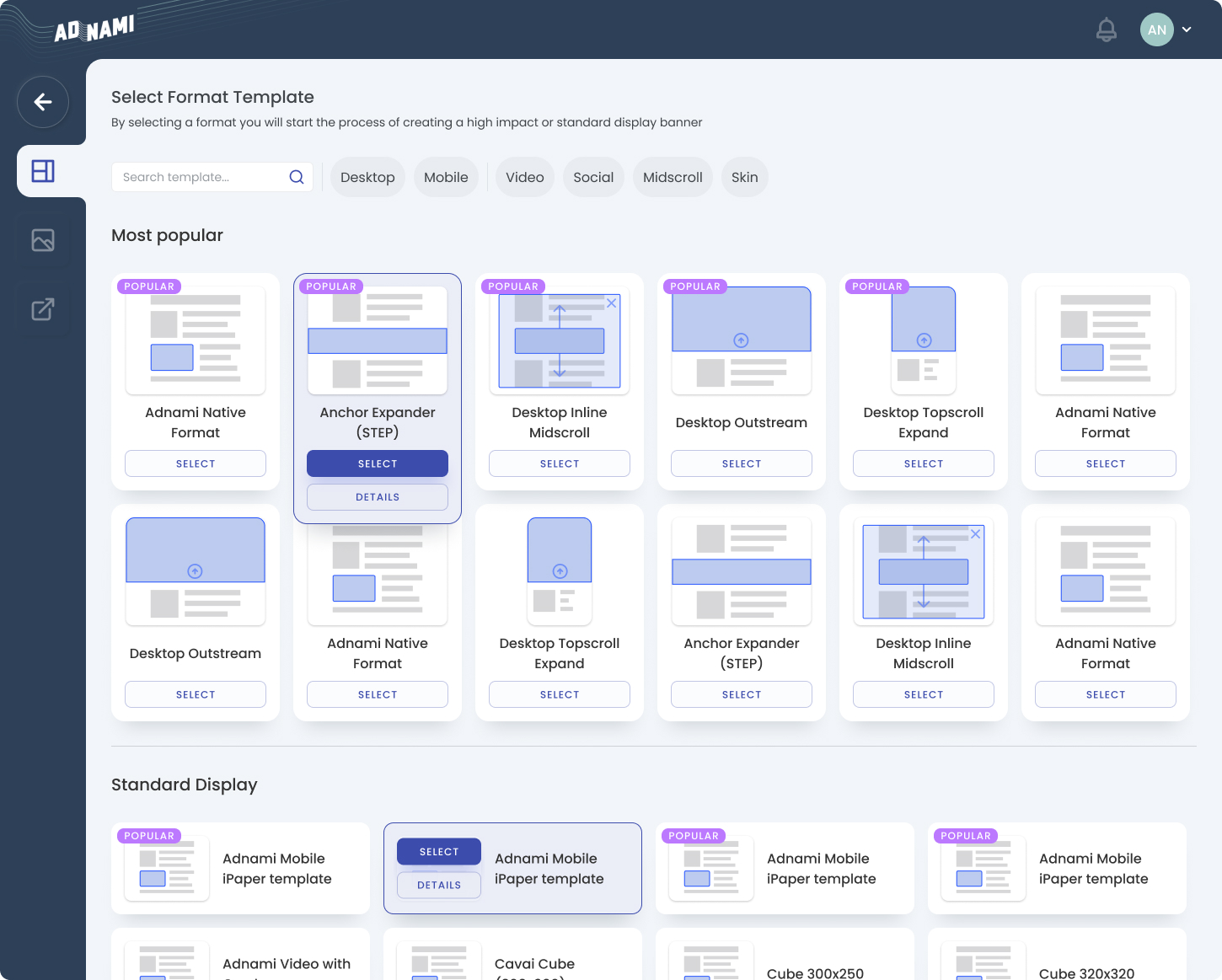Click the filled SELECT under Anchor Expander (STEP)

point(378,463)
